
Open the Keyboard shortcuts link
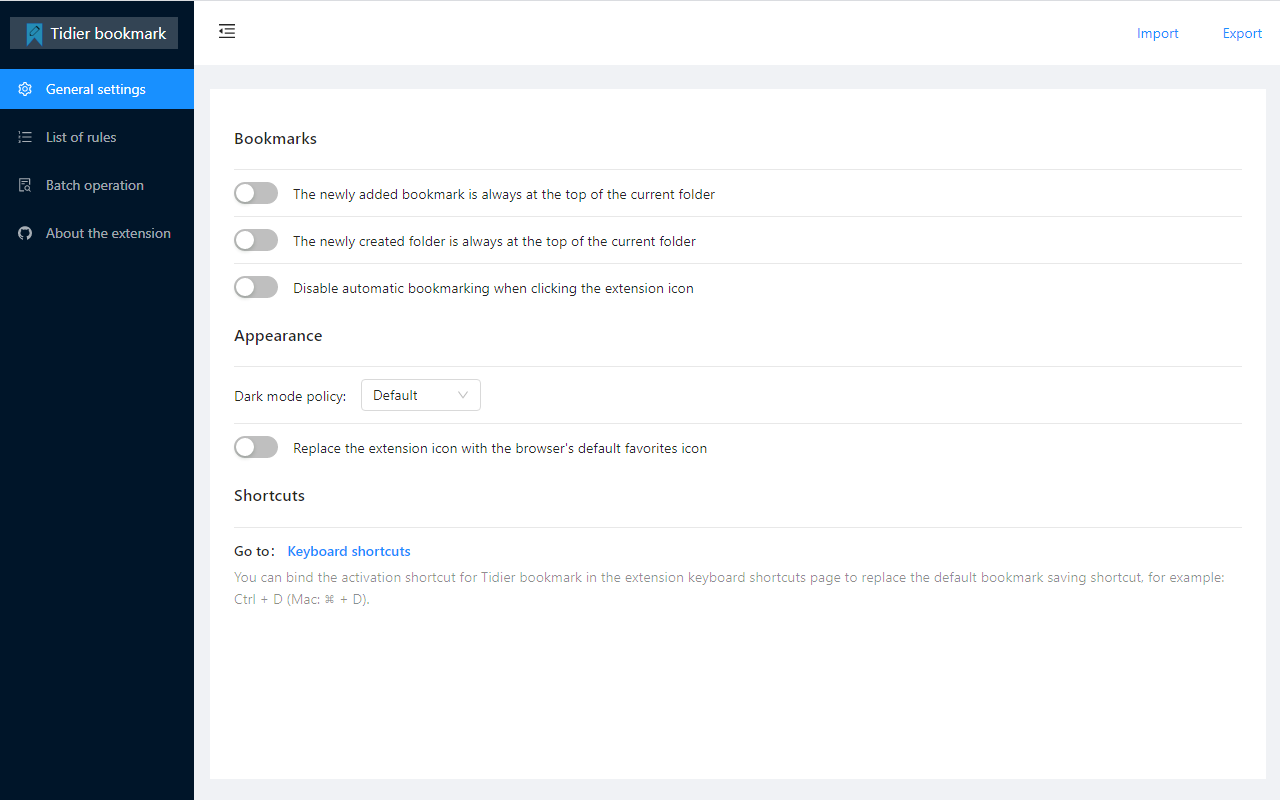pos(349,551)
